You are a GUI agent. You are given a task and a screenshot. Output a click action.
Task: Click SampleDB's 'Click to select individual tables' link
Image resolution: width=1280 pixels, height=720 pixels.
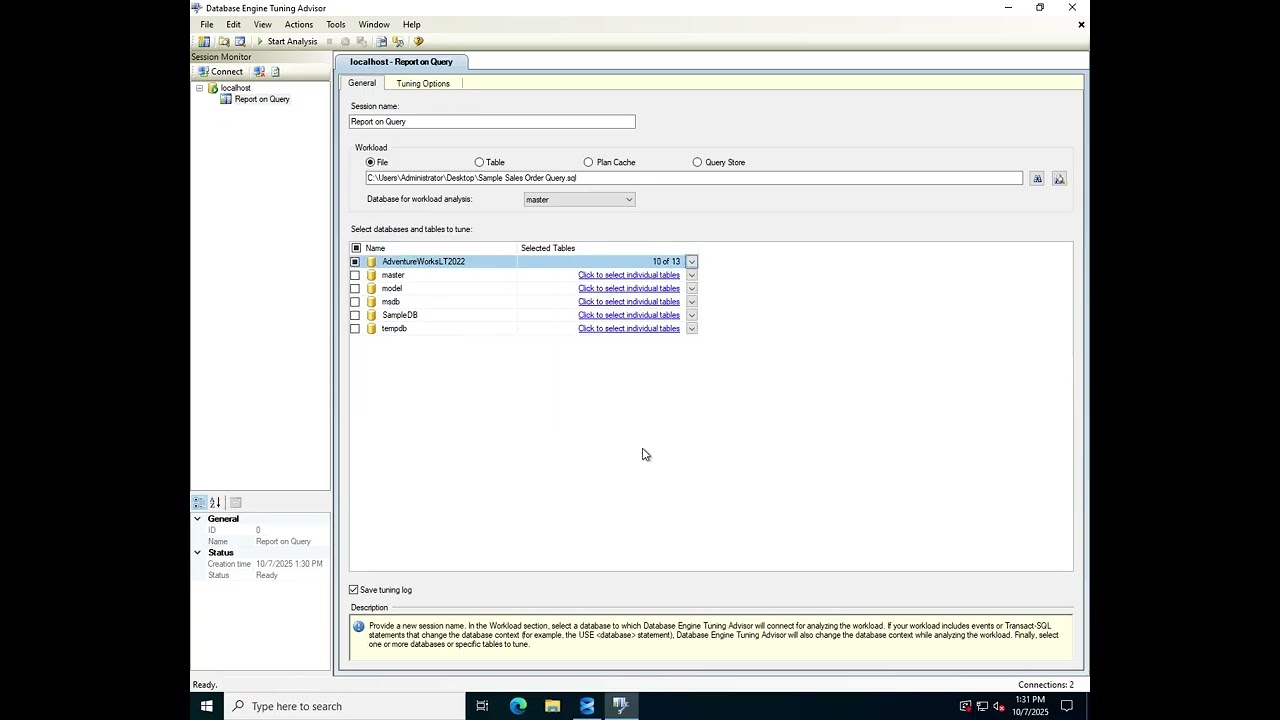pyautogui.click(x=629, y=315)
